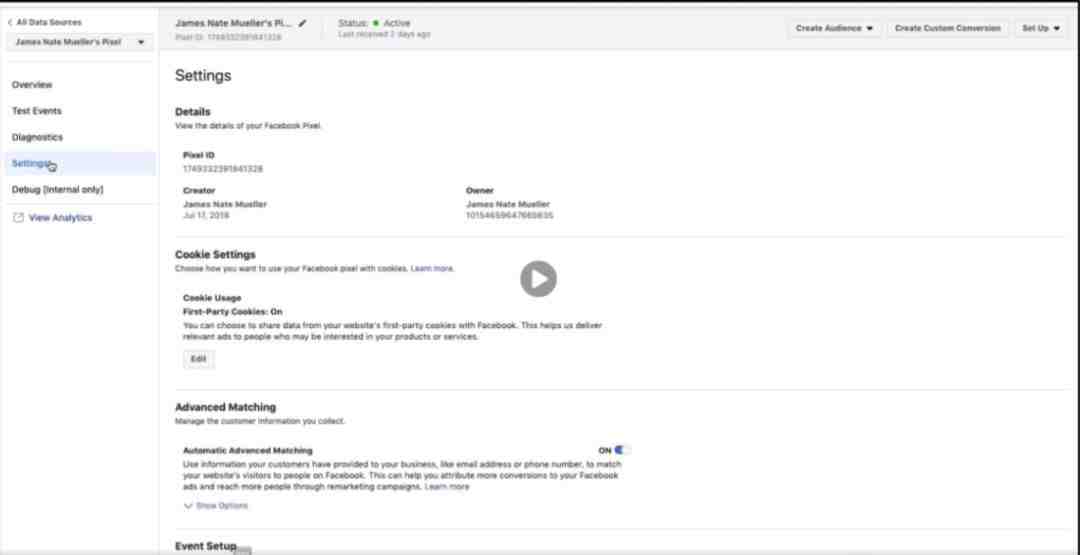Select the Settings tab in sidebar
The image size is (1080, 555).
79,163
